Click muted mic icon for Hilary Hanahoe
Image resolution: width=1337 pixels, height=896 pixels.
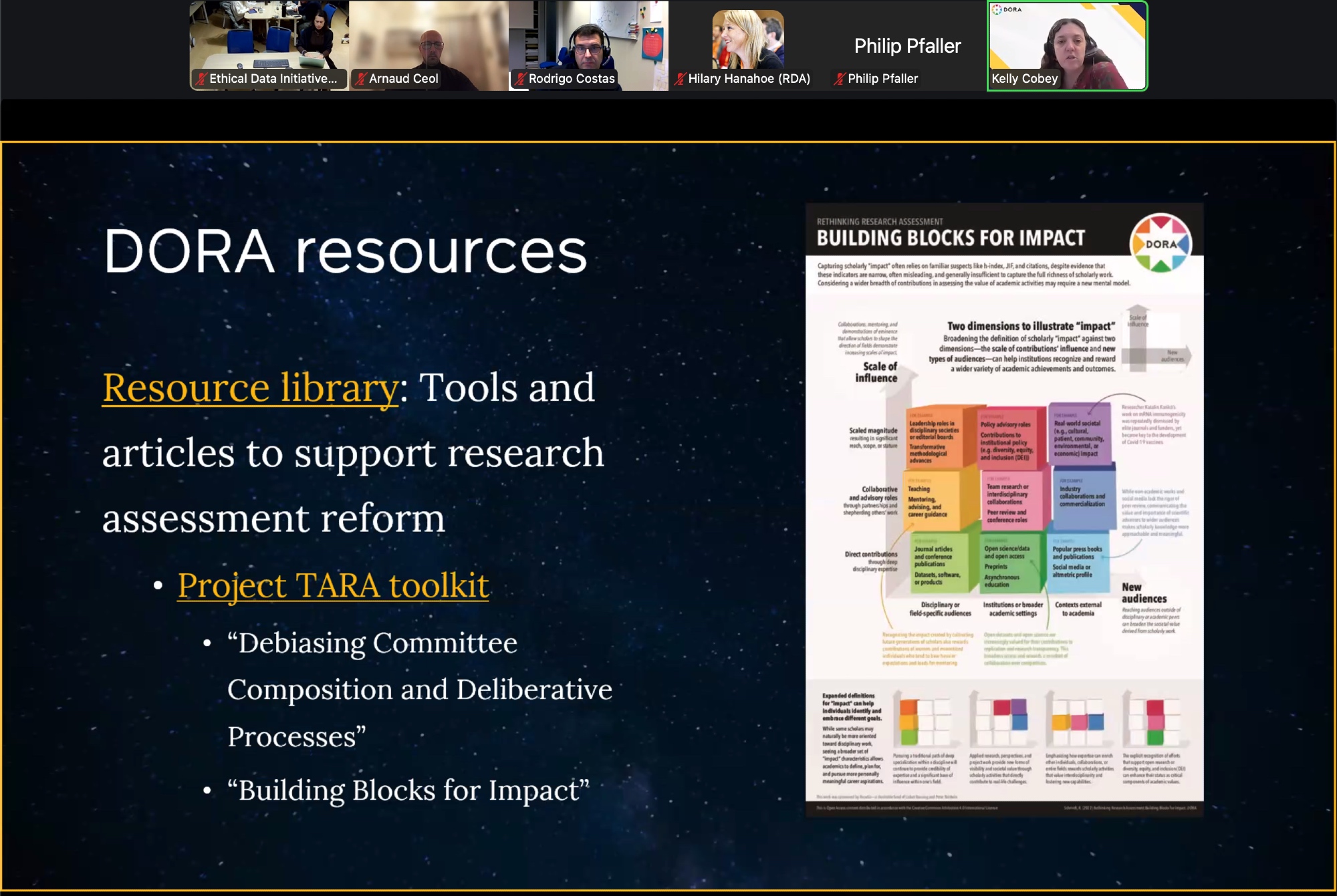coord(680,79)
